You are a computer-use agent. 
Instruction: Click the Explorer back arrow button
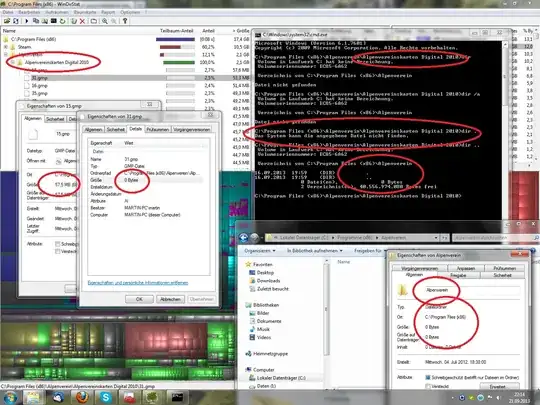243,238
